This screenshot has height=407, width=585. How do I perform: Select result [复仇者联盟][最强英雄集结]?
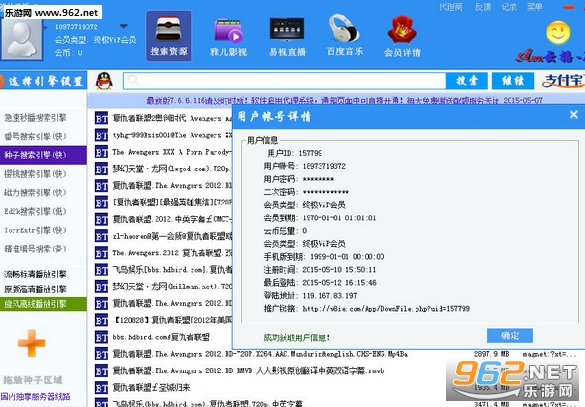point(172,203)
